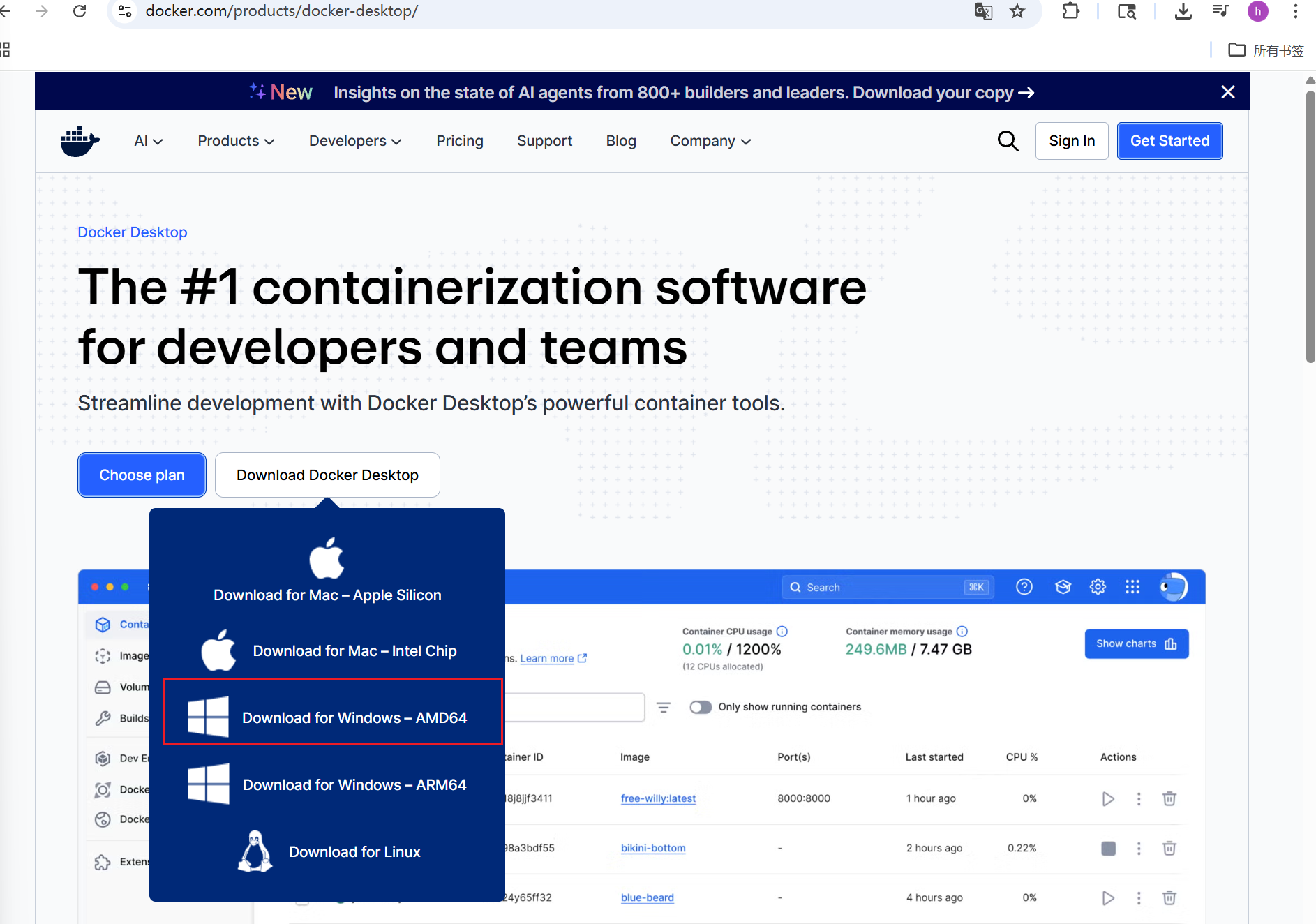Stop the bikini-bottom container
This screenshot has height=924, width=1316.
[x=1108, y=849]
